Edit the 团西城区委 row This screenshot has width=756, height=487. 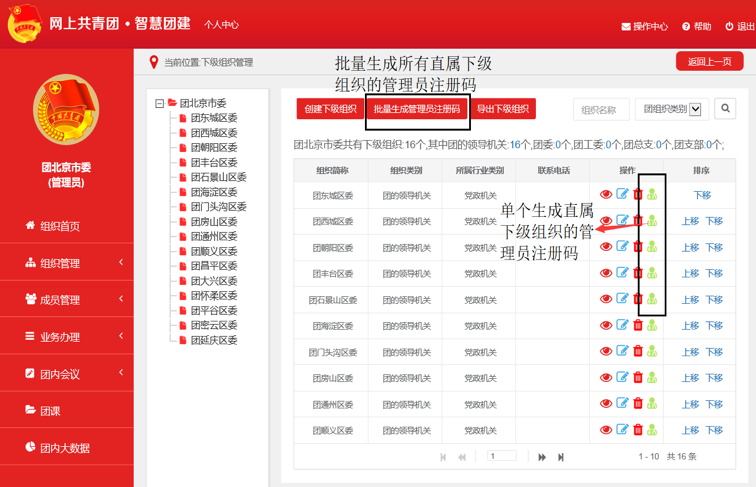click(622, 220)
